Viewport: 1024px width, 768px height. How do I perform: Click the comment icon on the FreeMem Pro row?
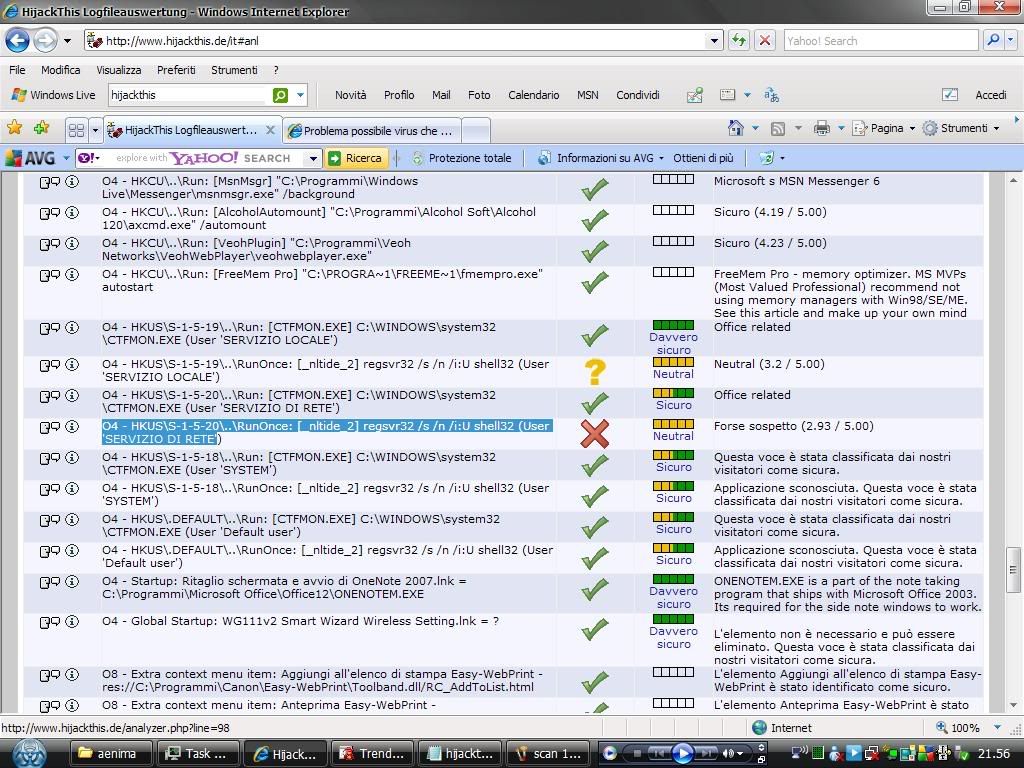coord(50,275)
